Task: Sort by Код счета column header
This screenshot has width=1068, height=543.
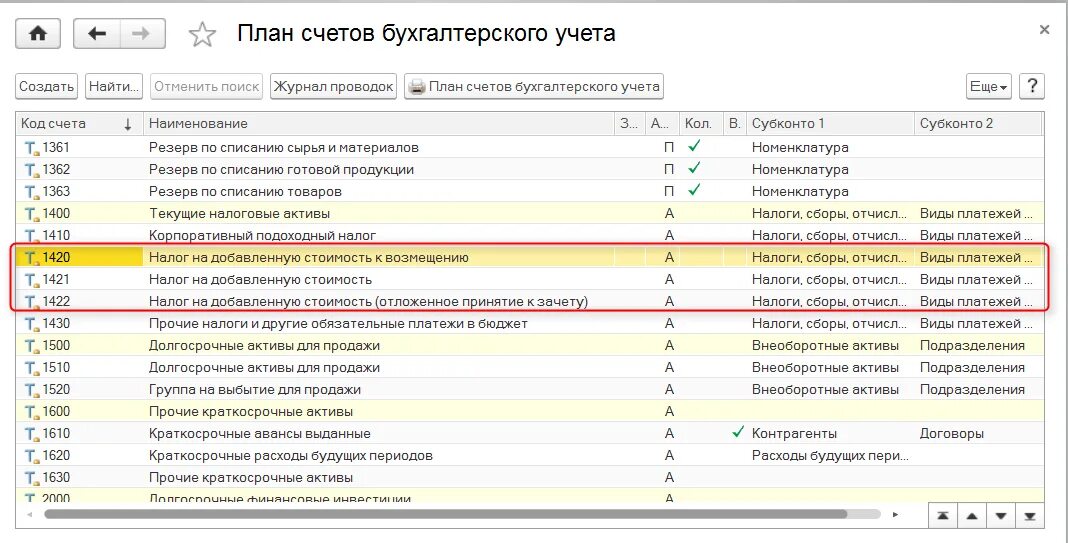Action: tap(79, 123)
